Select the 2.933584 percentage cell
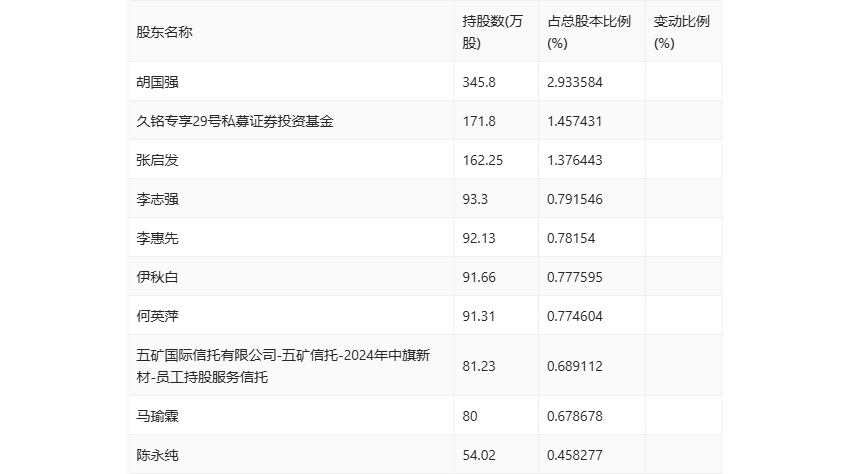850x474 pixels. [x=575, y=82]
